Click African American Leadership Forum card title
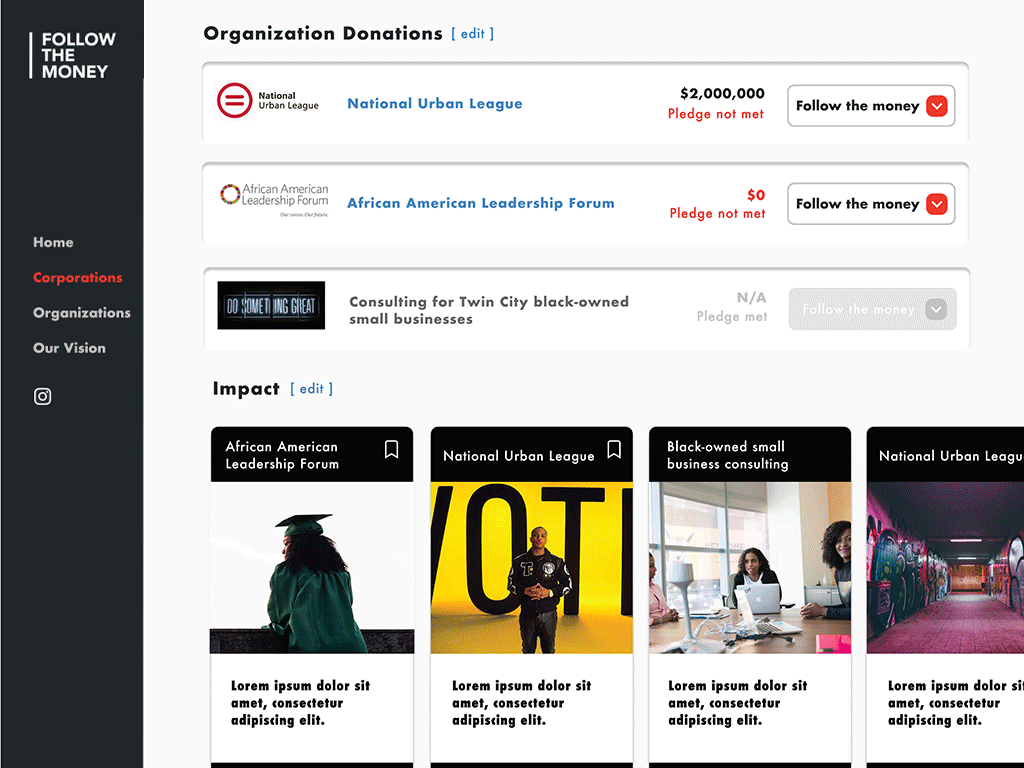The image size is (1024, 768). [282, 455]
